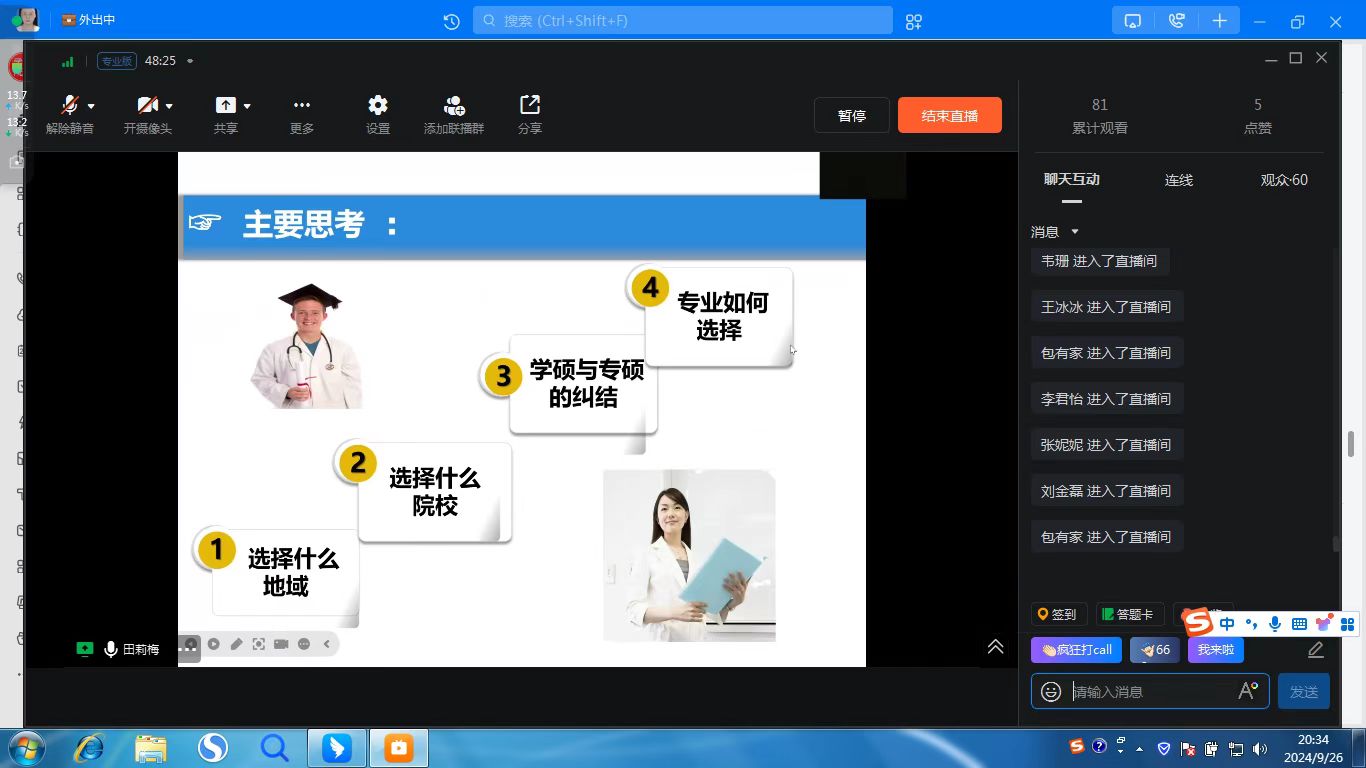Unmute the microphone (解除静音)
Screen dimensions: 1366x768
[68, 106]
